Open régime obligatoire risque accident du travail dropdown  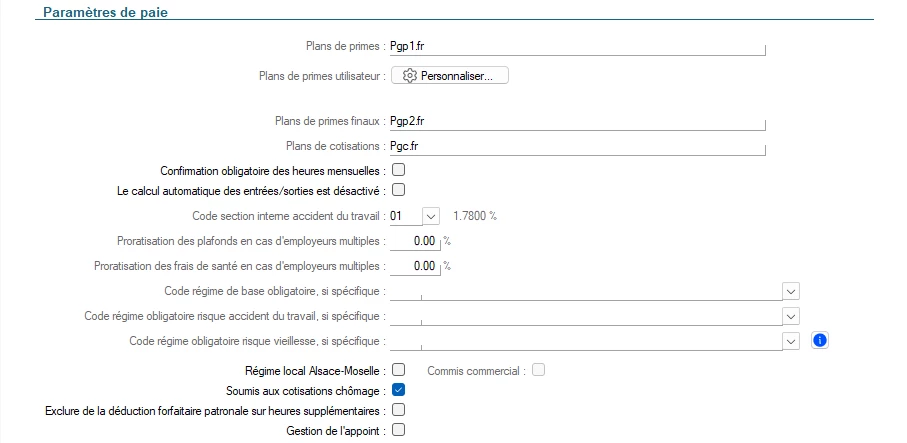coord(790,316)
